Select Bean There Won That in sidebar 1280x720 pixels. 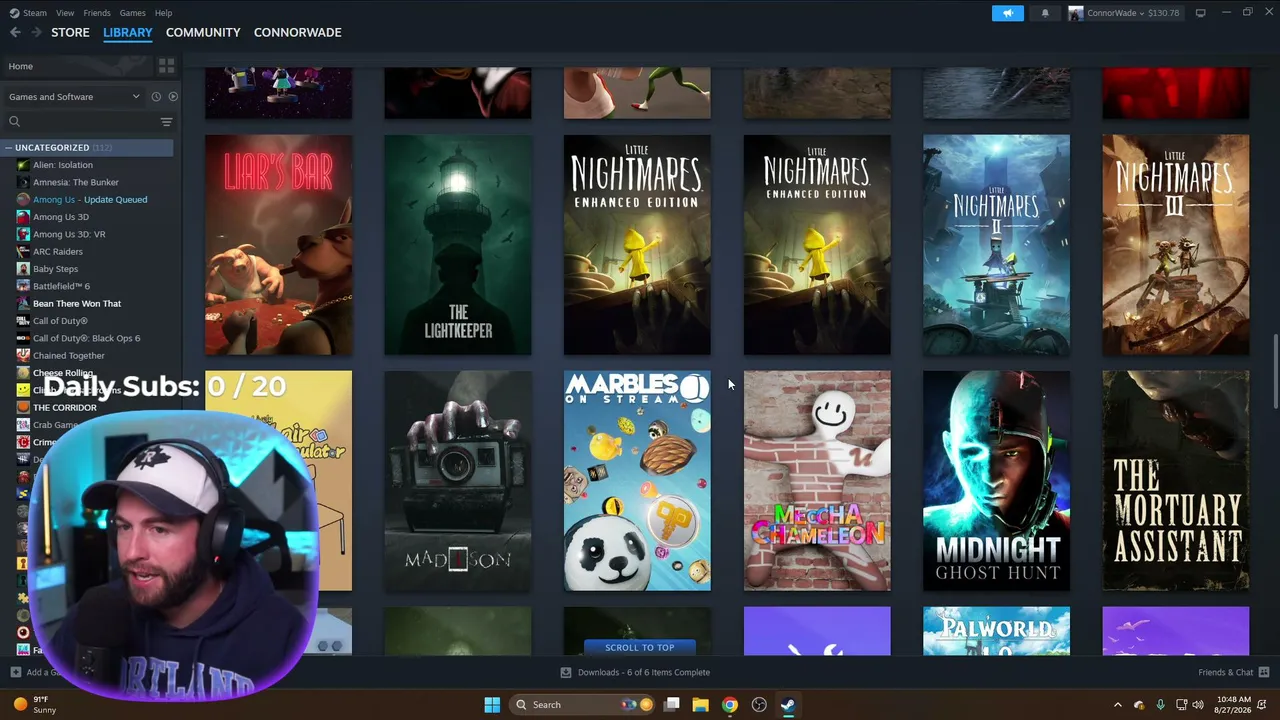click(x=77, y=304)
